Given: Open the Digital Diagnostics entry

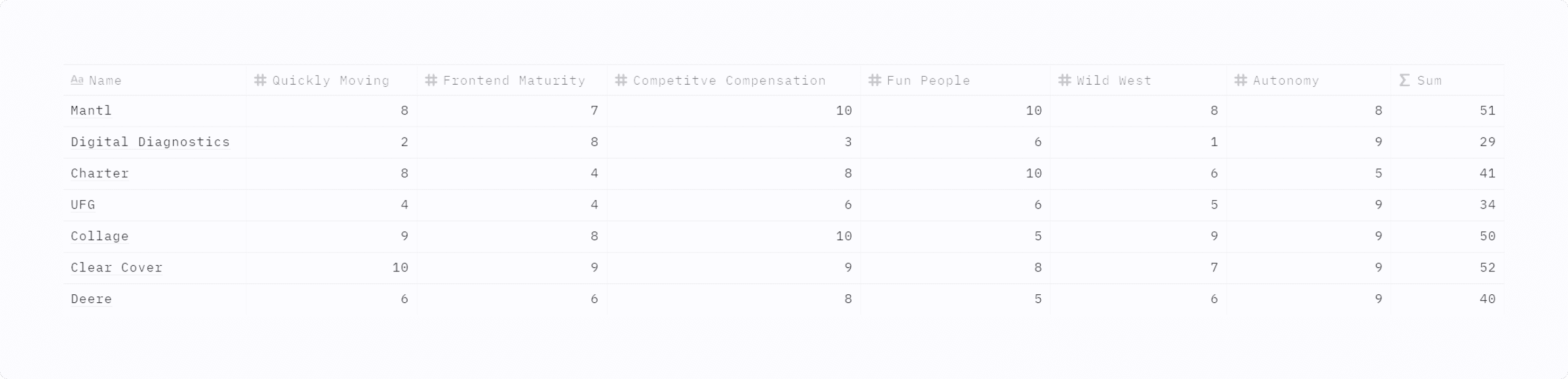Looking at the screenshot, I should click(x=150, y=142).
